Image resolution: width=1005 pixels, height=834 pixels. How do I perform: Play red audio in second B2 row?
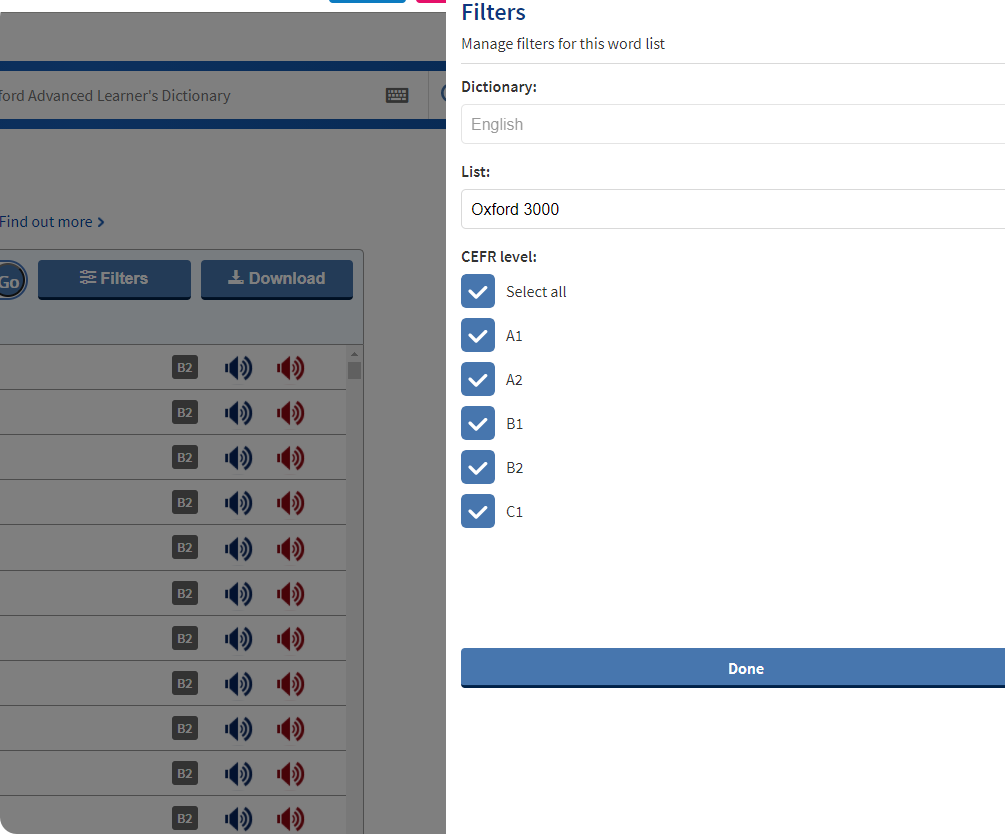click(x=290, y=413)
